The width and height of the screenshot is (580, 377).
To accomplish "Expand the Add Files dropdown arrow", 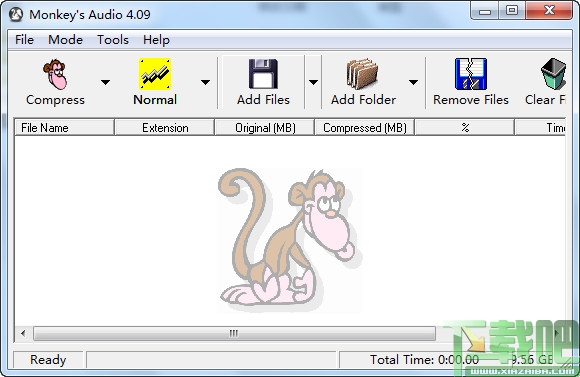I will (313, 82).
